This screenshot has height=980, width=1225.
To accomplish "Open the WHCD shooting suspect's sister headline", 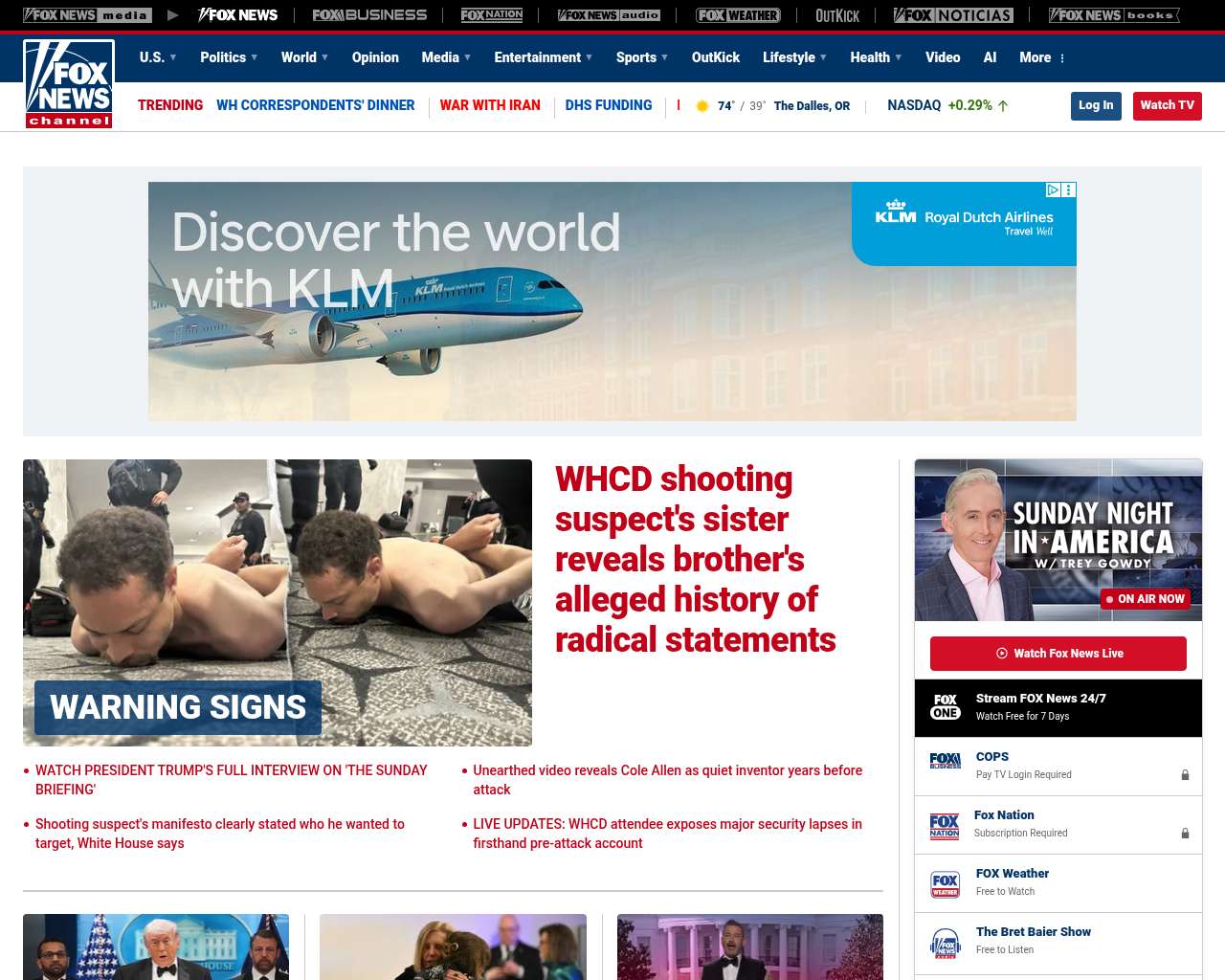I will click(695, 559).
